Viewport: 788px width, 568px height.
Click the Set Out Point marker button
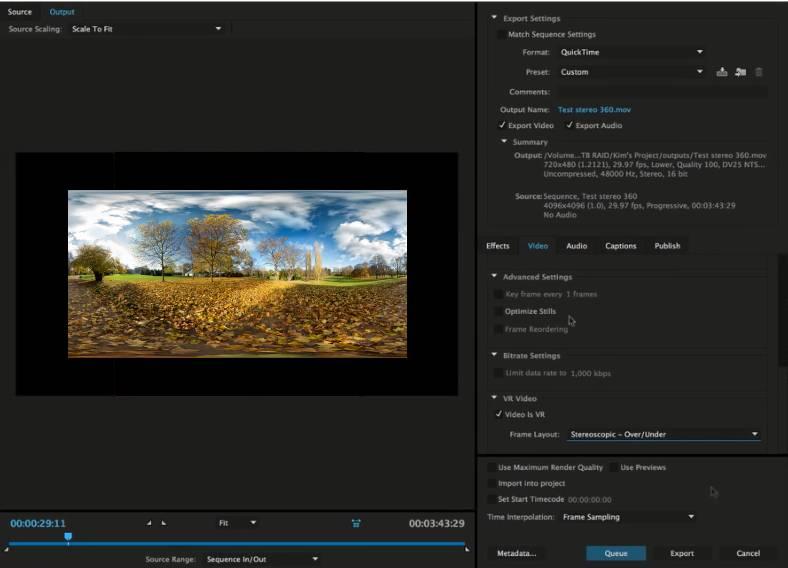pyautogui.click(x=164, y=523)
